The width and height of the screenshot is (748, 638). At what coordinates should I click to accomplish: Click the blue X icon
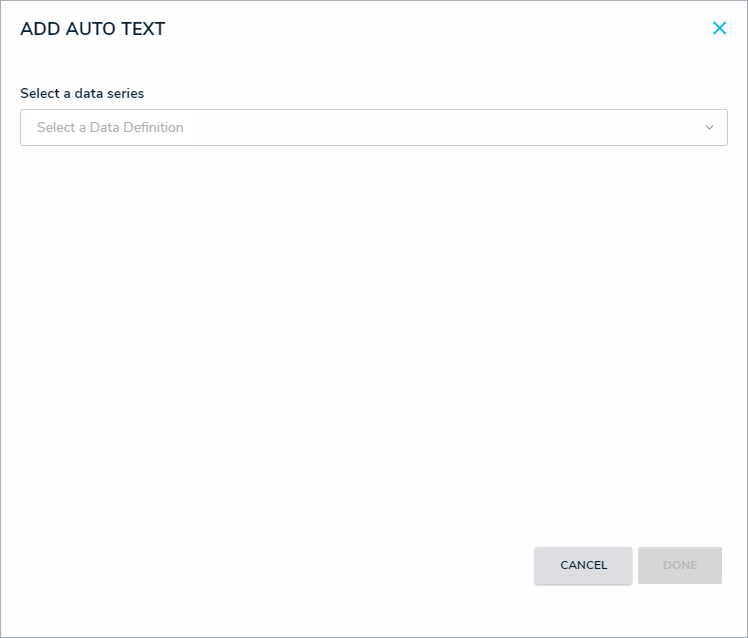(719, 29)
